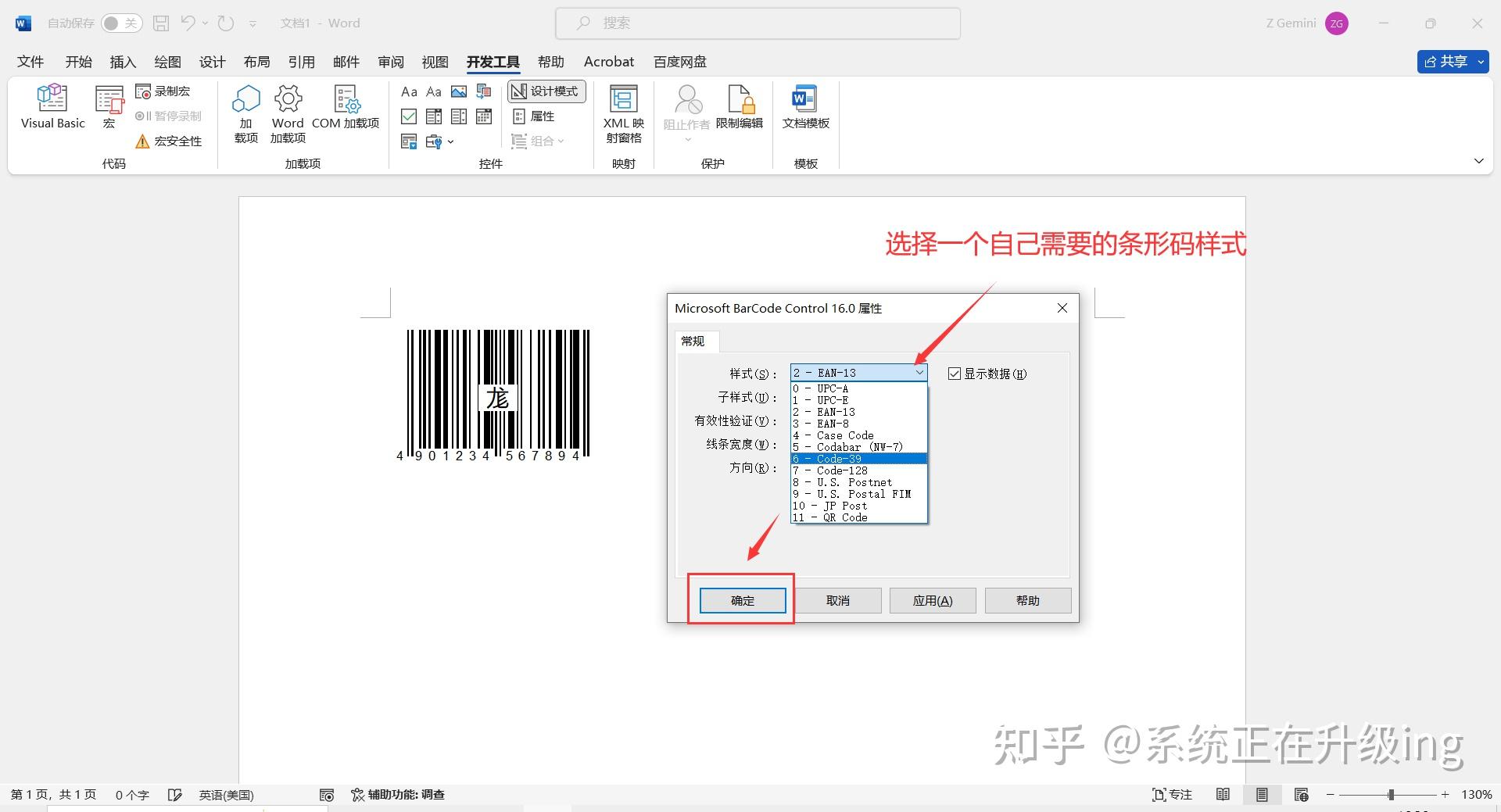This screenshot has height=812, width=1501.
Task: Close the BarCode Control properties dialog
Action: tap(1062, 308)
